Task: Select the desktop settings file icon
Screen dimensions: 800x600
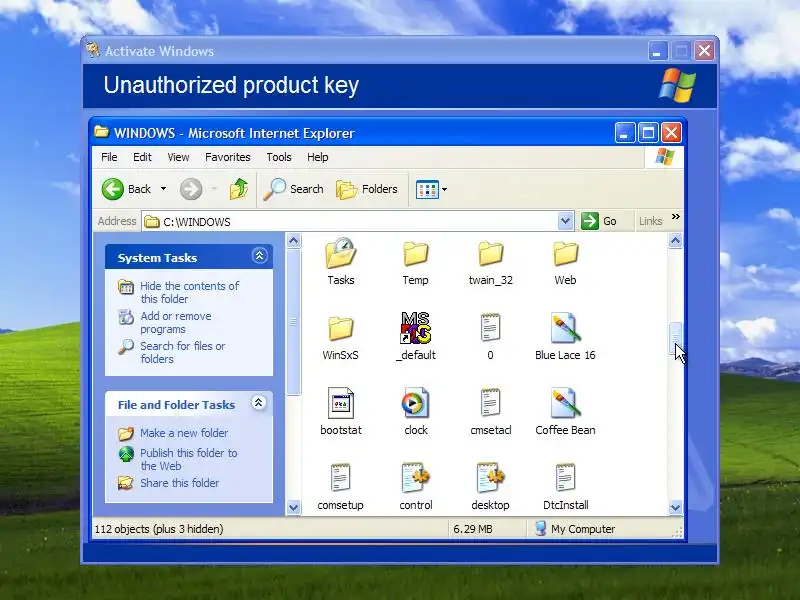Action: 490,478
